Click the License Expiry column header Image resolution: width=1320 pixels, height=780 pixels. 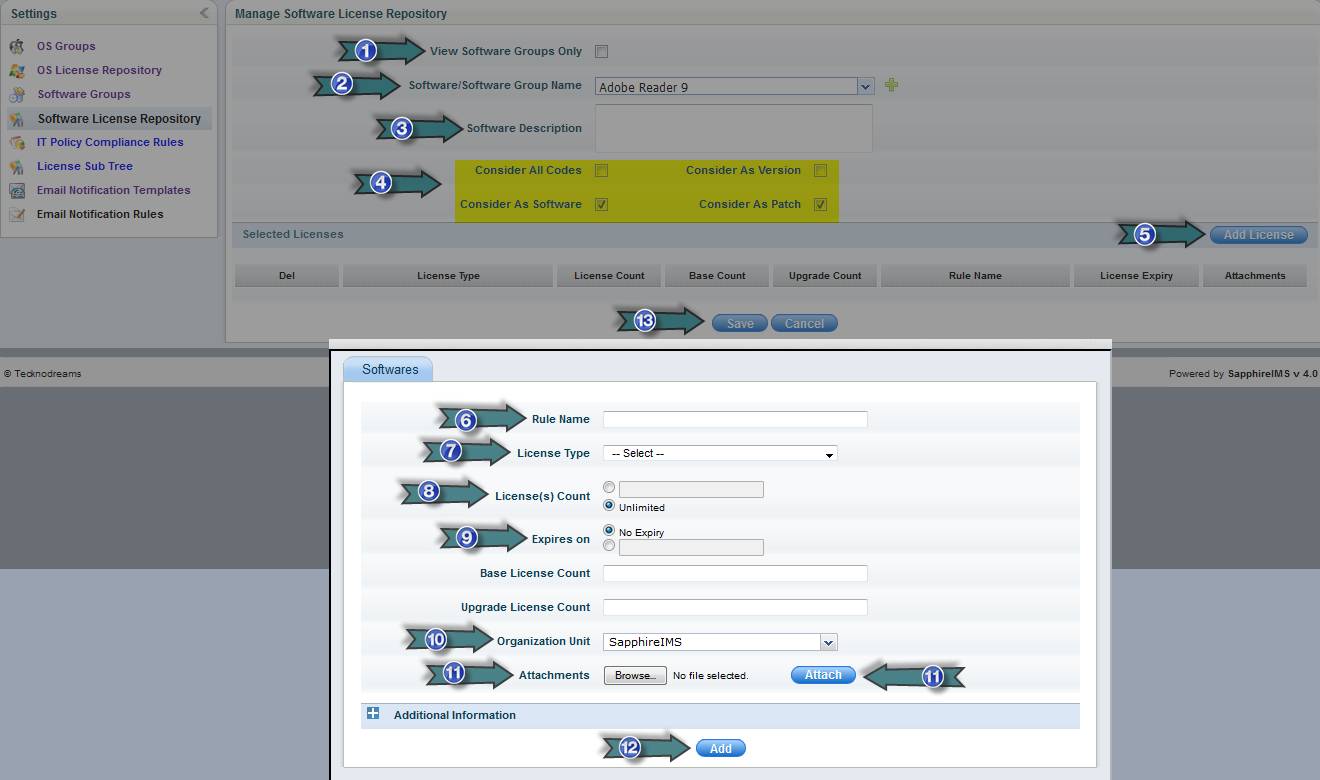point(1136,276)
